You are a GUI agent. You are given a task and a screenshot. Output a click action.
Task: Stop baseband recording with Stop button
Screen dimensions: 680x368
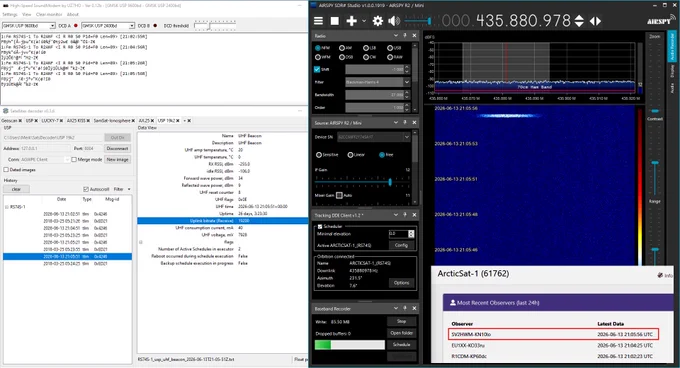coord(402,321)
